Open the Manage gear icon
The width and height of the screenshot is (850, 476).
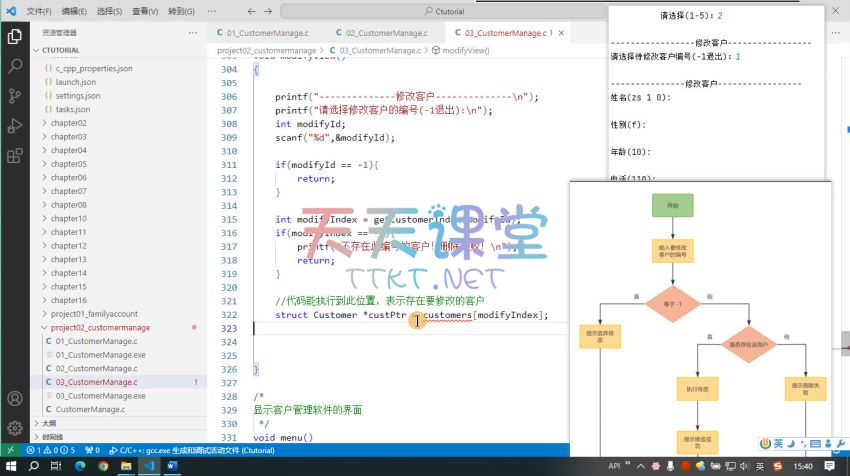click(x=15, y=429)
